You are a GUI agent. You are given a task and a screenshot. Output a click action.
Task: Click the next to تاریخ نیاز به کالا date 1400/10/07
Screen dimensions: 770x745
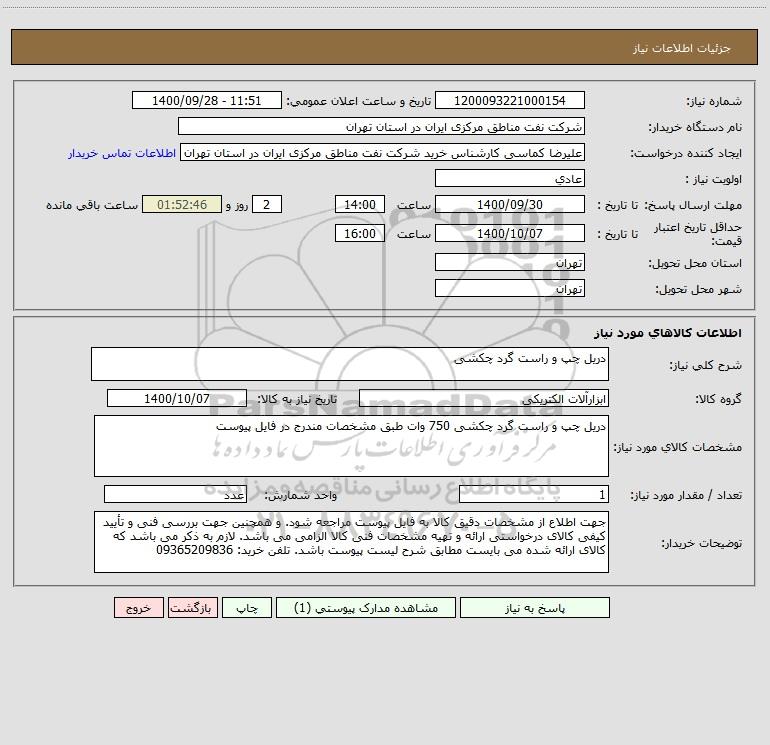pyautogui.click(x=177, y=398)
